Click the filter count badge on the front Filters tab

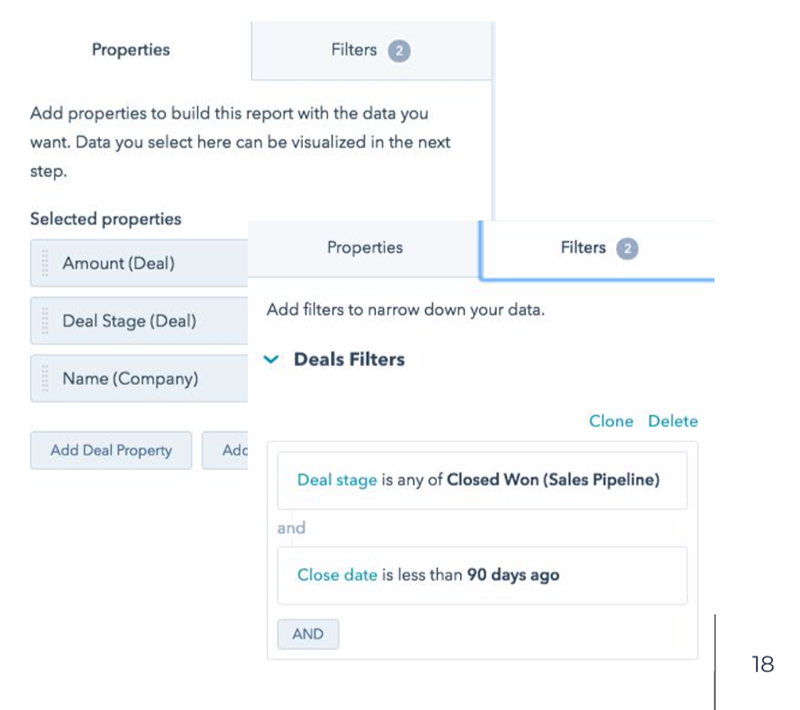point(625,248)
